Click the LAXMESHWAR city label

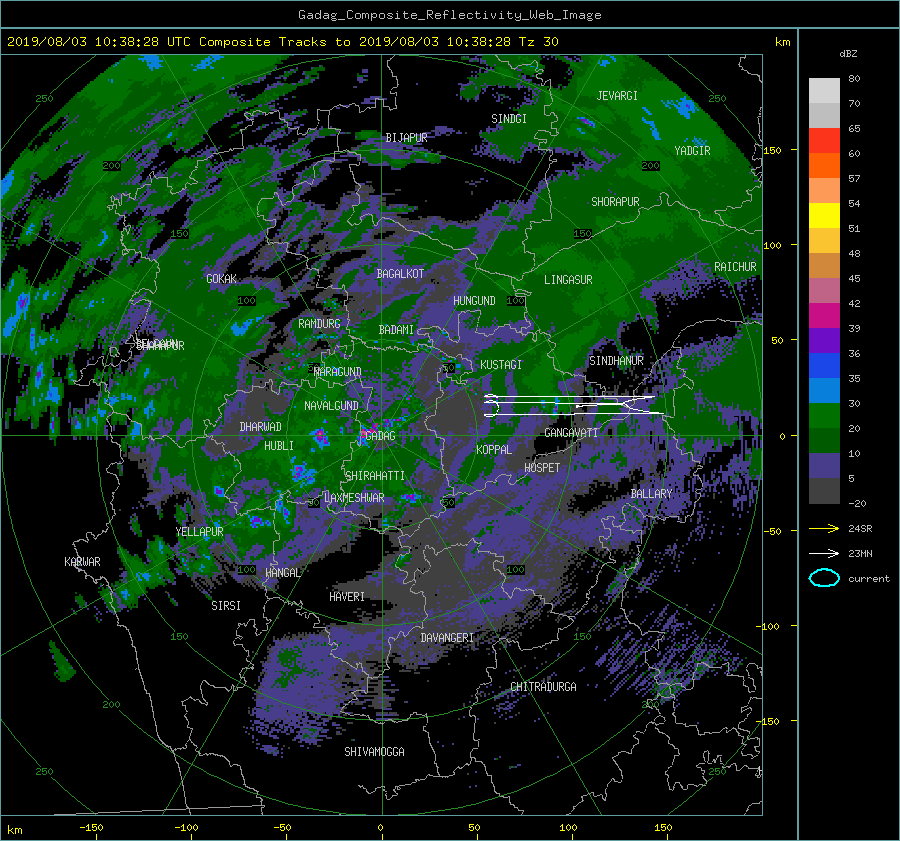[x=354, y=498]
